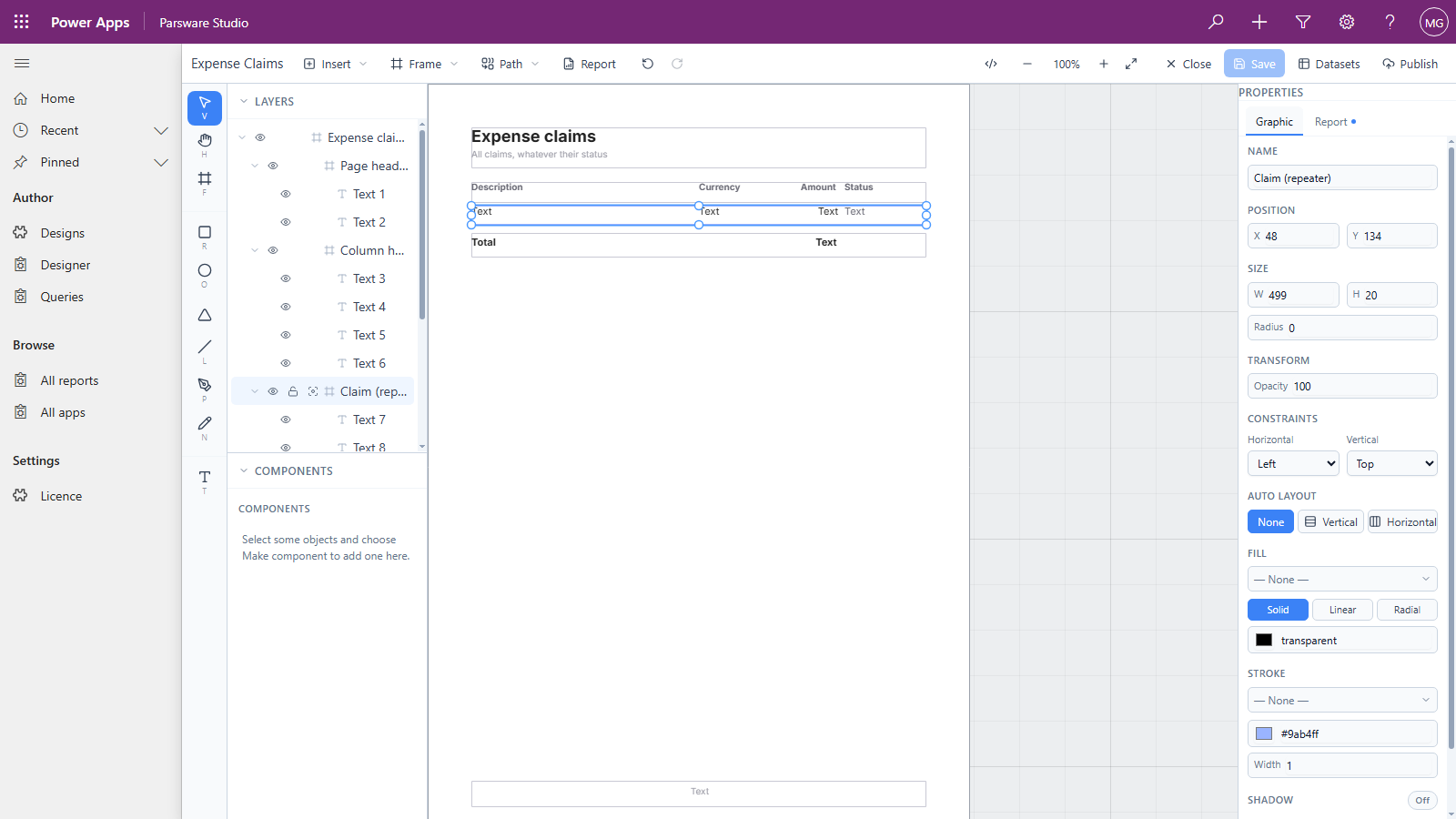This screenshot has width=1456, height=819.
Task: Click the Redo arrow icon
Action: (677, 64)
